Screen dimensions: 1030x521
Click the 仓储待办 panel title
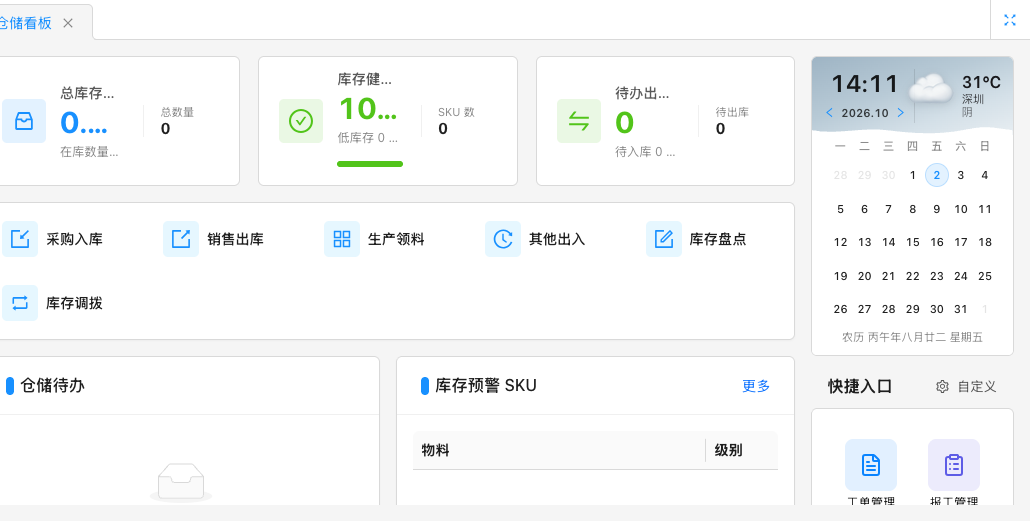coord(53,386)
